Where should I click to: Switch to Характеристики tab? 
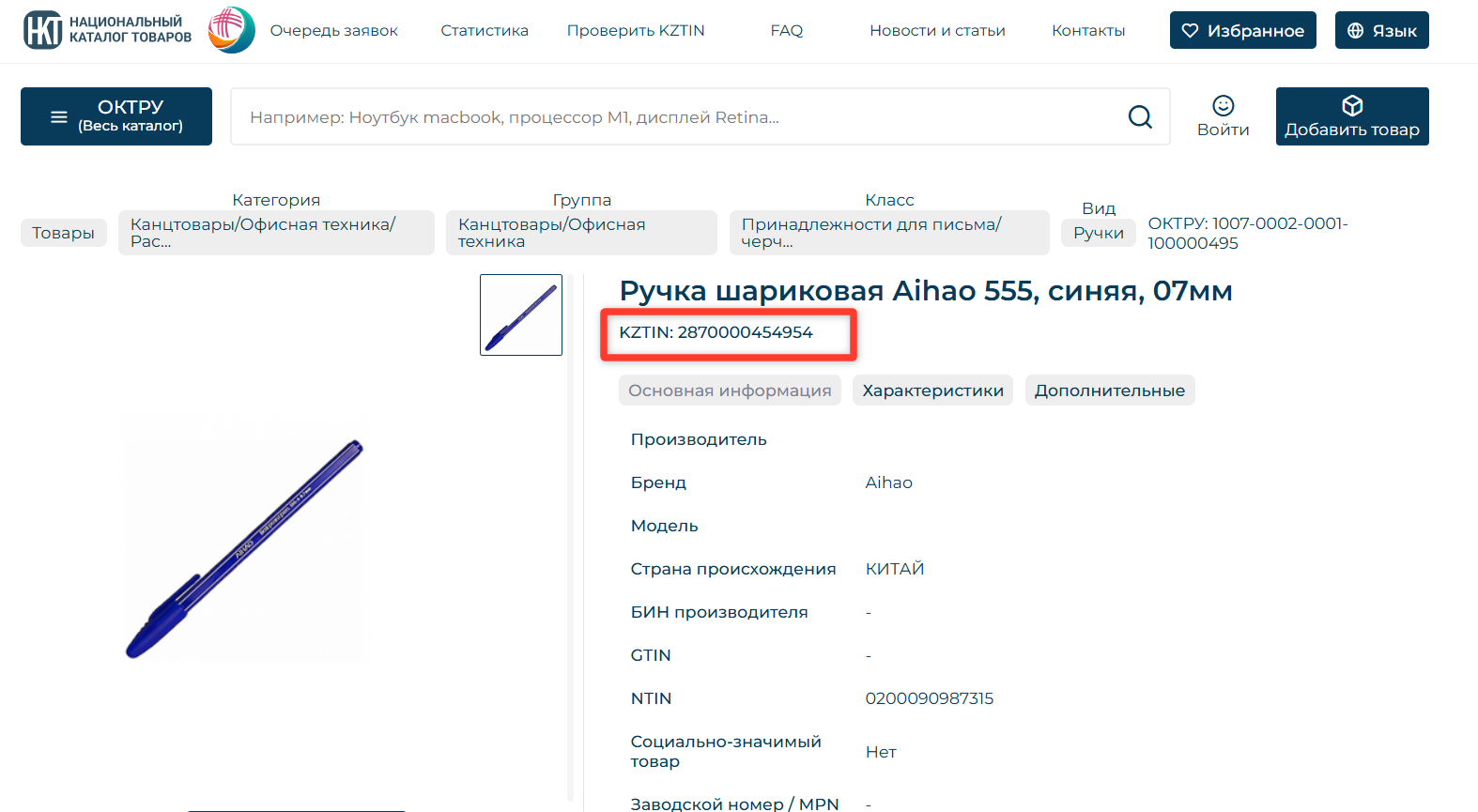coord(932,391)
